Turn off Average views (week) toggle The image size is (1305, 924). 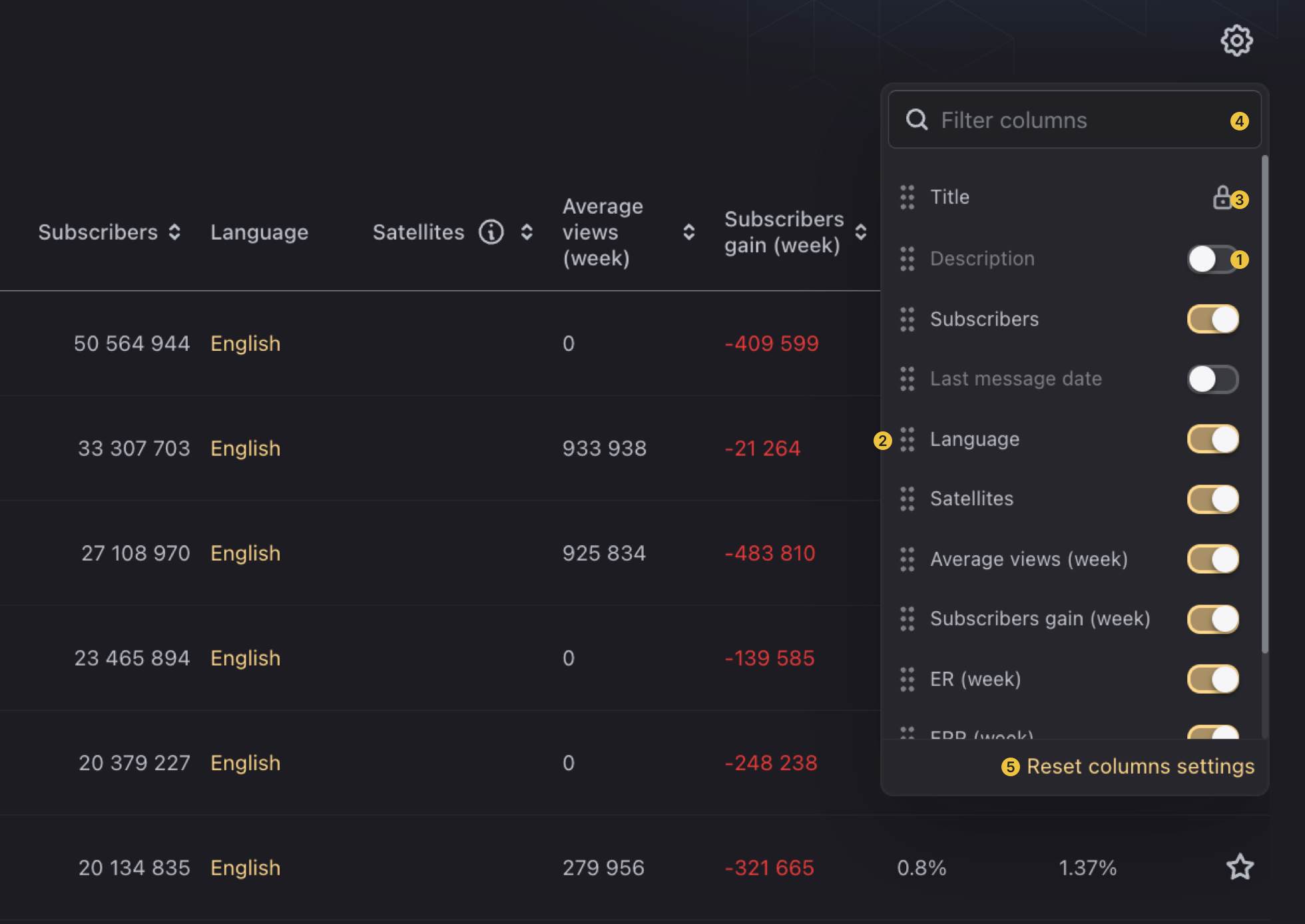tap(1213, 559)
